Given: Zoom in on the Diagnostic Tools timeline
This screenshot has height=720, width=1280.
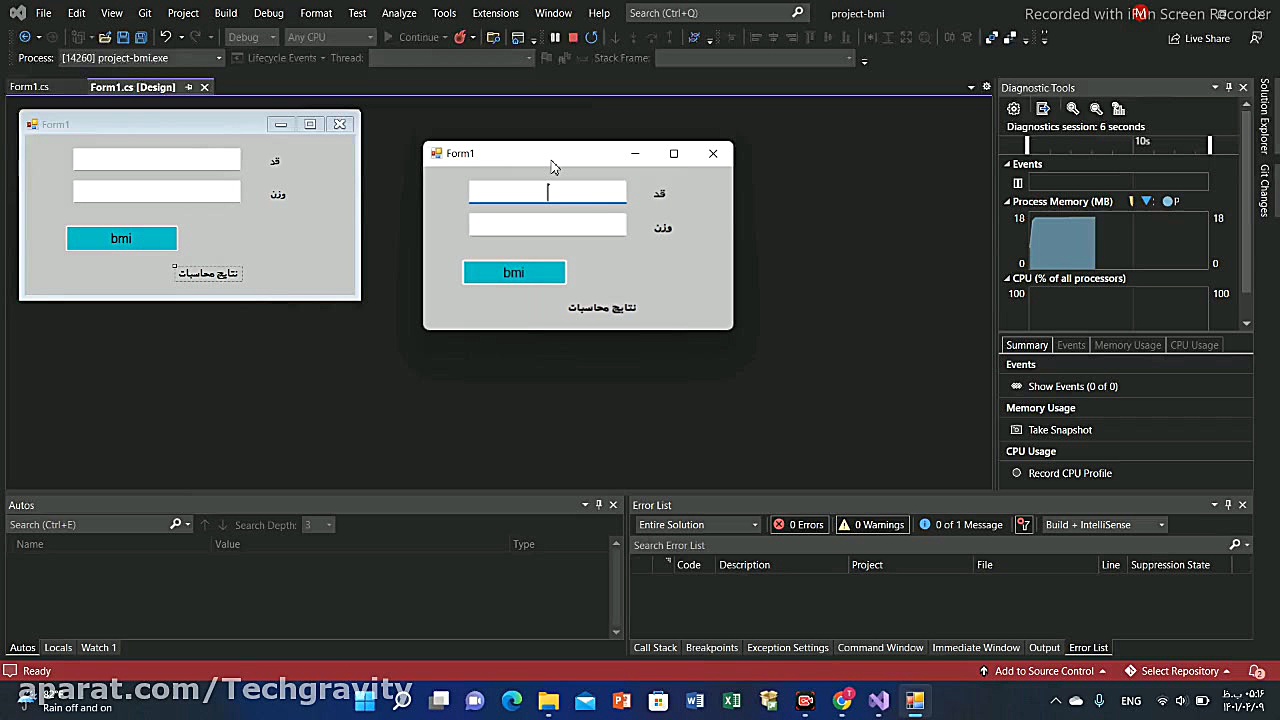Looking at the screenshot, I should 1073,108.
